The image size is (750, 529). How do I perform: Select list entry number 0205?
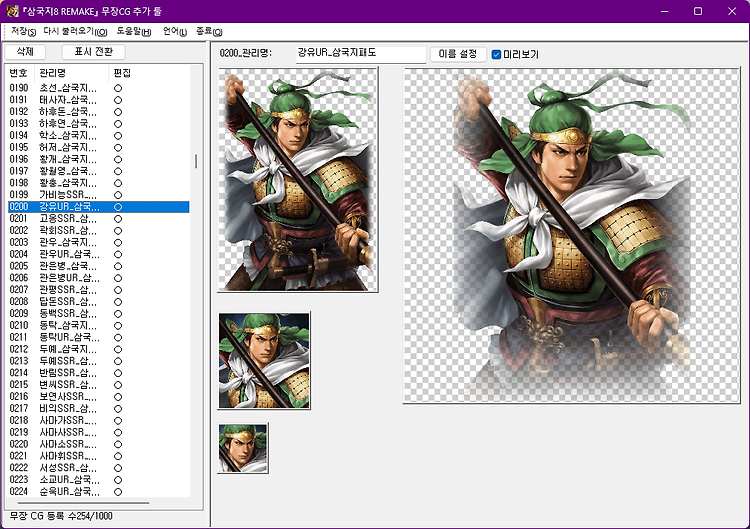(x=99, y=266)
